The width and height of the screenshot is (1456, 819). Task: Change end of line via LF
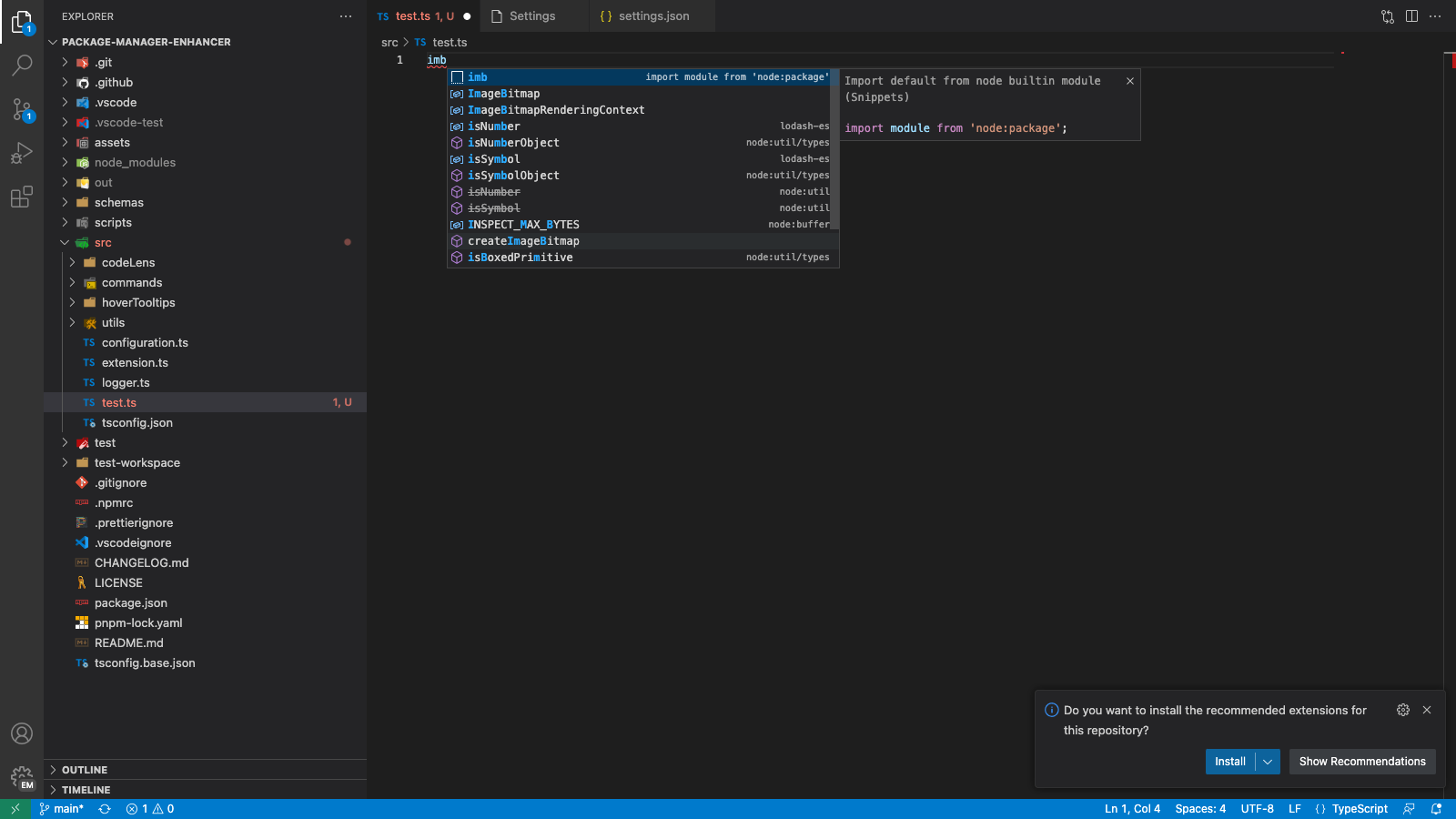1295,809
